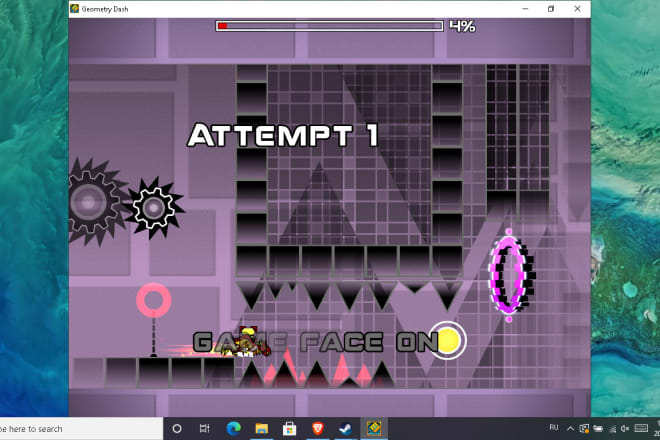Viewport: 660px width, 440px height.
Task: Open Cortana from the taskbar
Action: [x=177, y=429]
